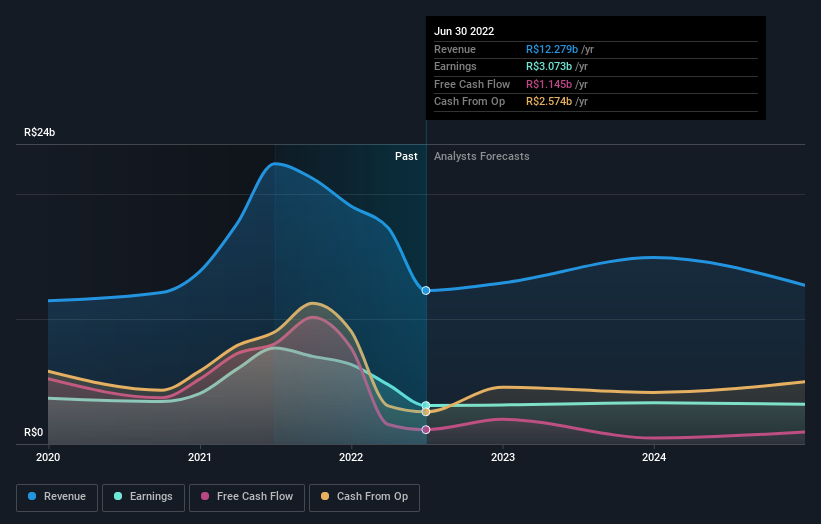Toggle the Free Cash Flow legend button
This screenshot has height=524, width=821.
(247, 497)
